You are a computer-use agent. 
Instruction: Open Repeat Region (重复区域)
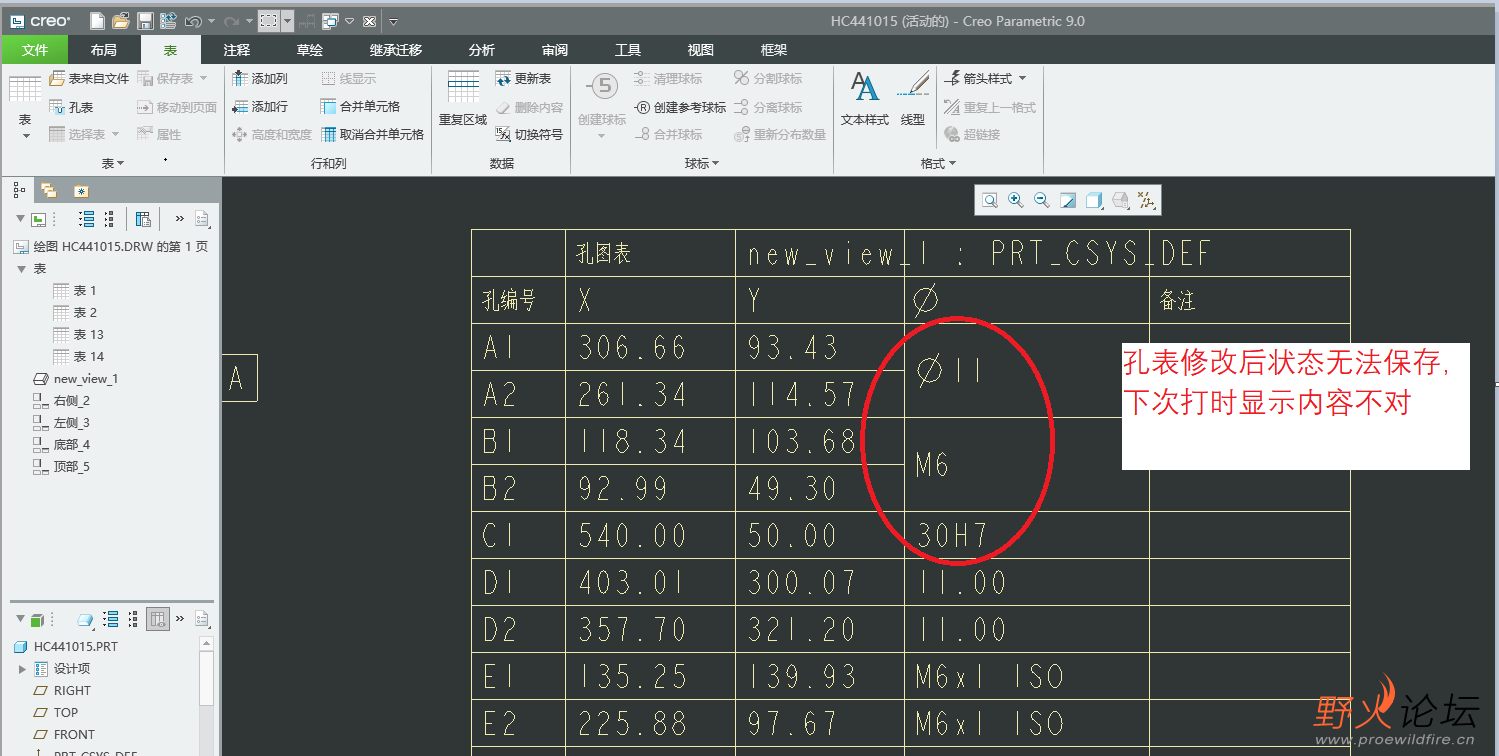(463, 99)
